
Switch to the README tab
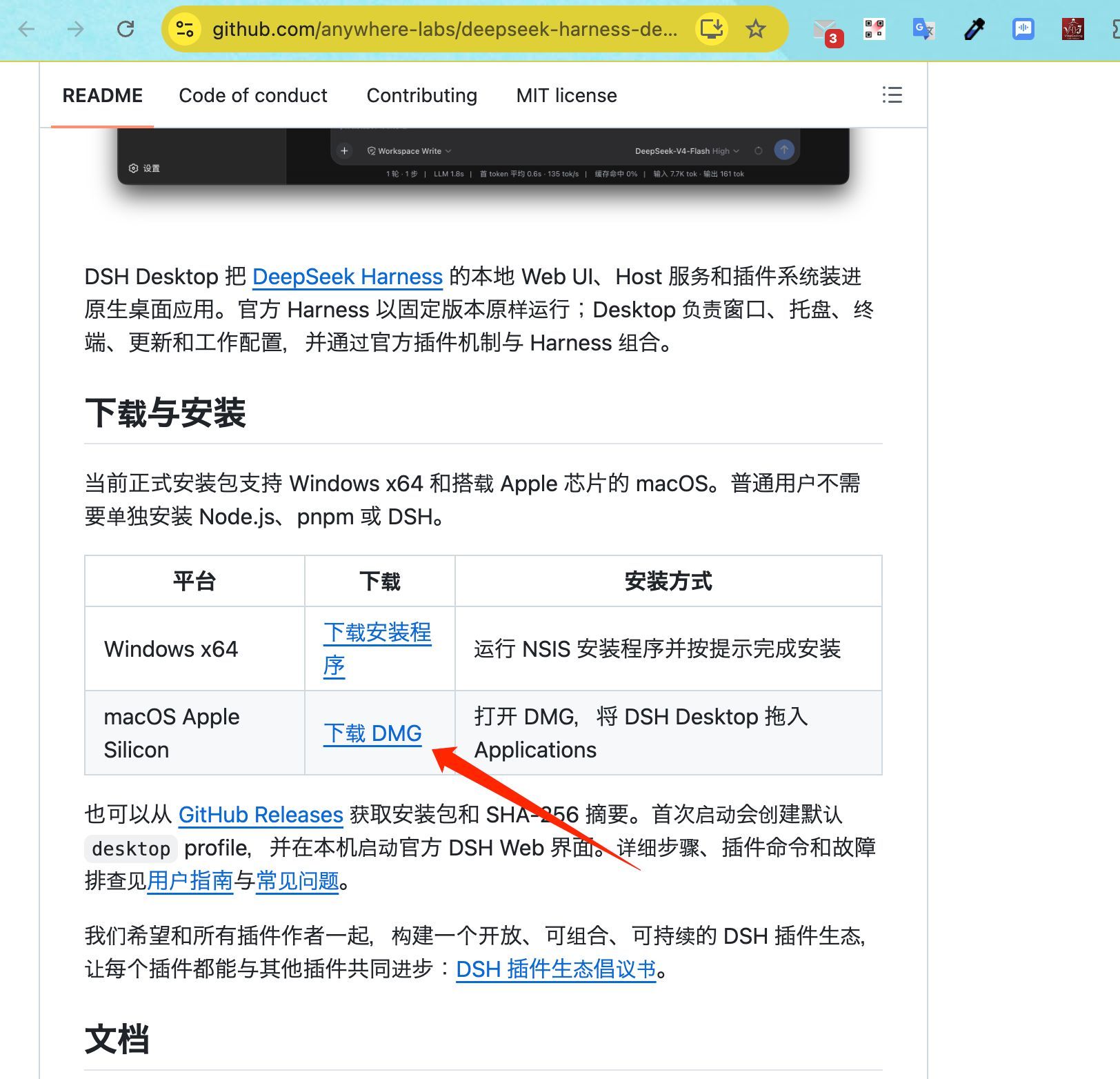tap(103, 95)
